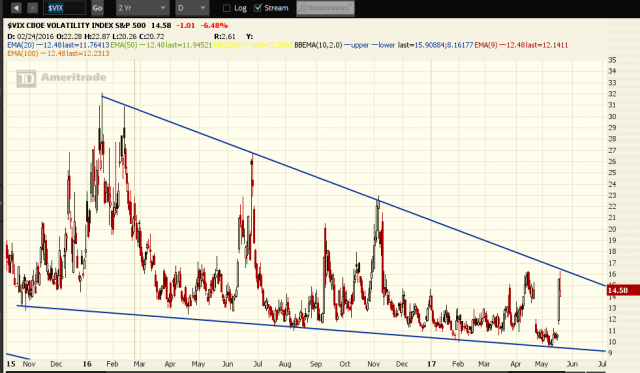Click the $VIX symbol input field
The height and width of the screenshot is (373, 640).
pyautogui.click(x=64, y=8)
